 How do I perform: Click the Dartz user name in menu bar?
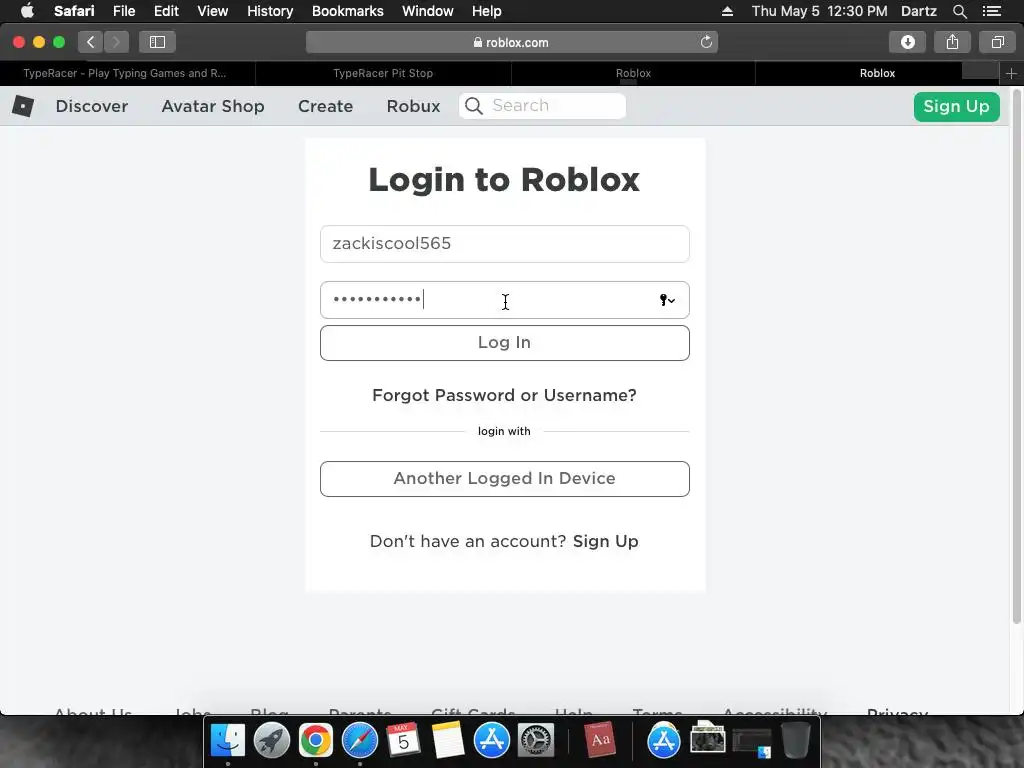pos(919,11)
